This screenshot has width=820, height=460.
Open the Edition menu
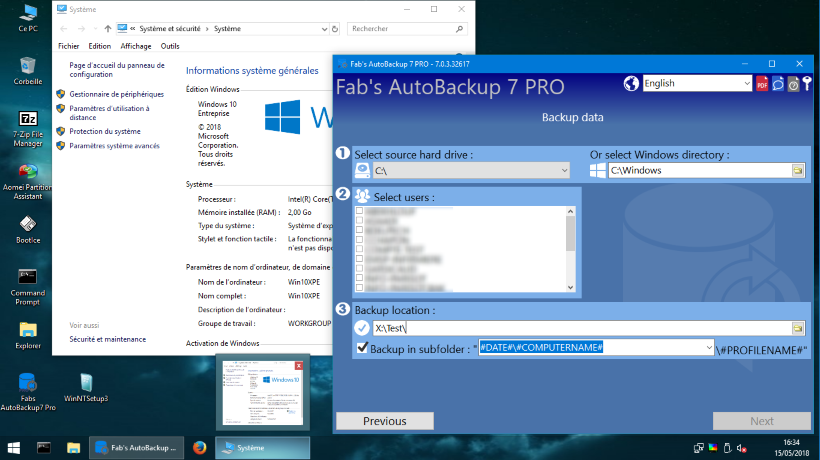tap(99, 46)
